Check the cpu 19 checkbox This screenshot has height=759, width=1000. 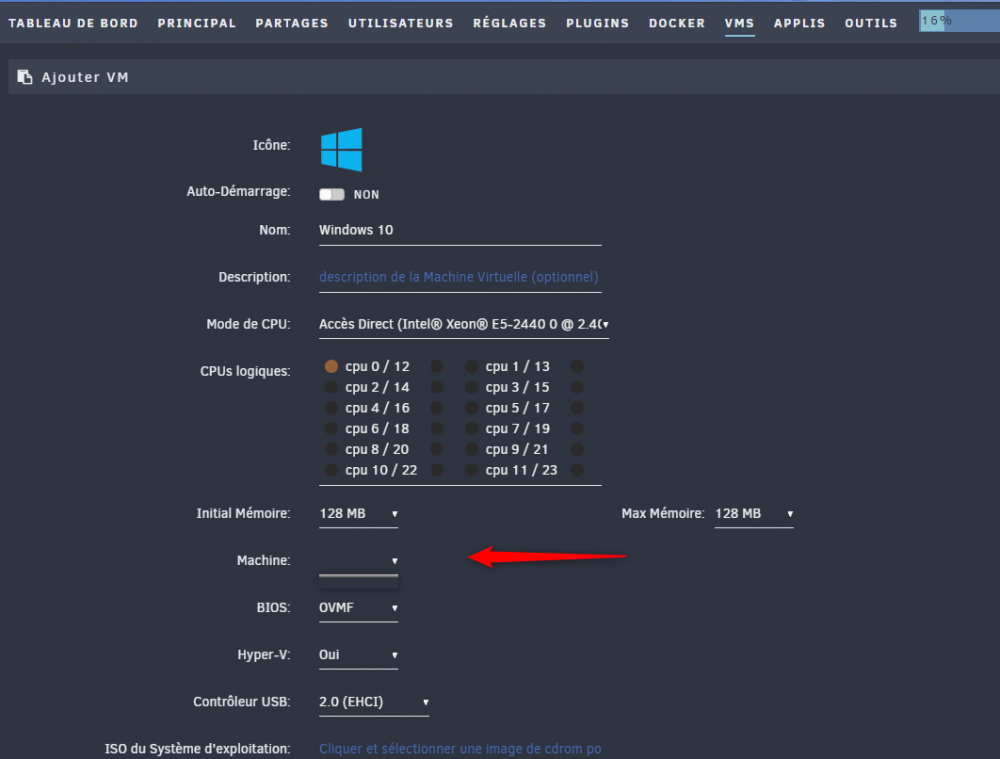(577, 429)
